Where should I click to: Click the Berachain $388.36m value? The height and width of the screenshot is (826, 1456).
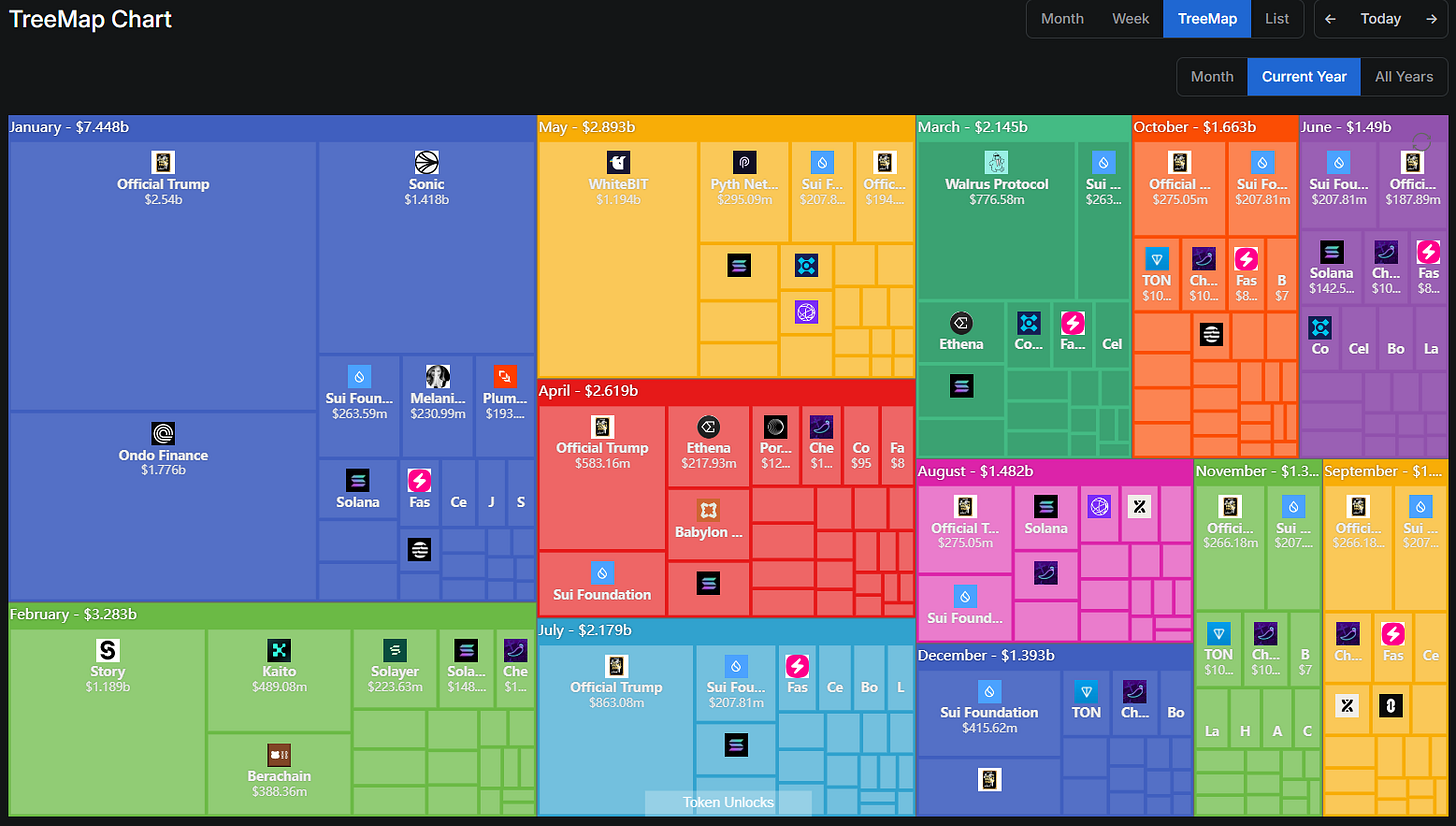coord(279,791)
